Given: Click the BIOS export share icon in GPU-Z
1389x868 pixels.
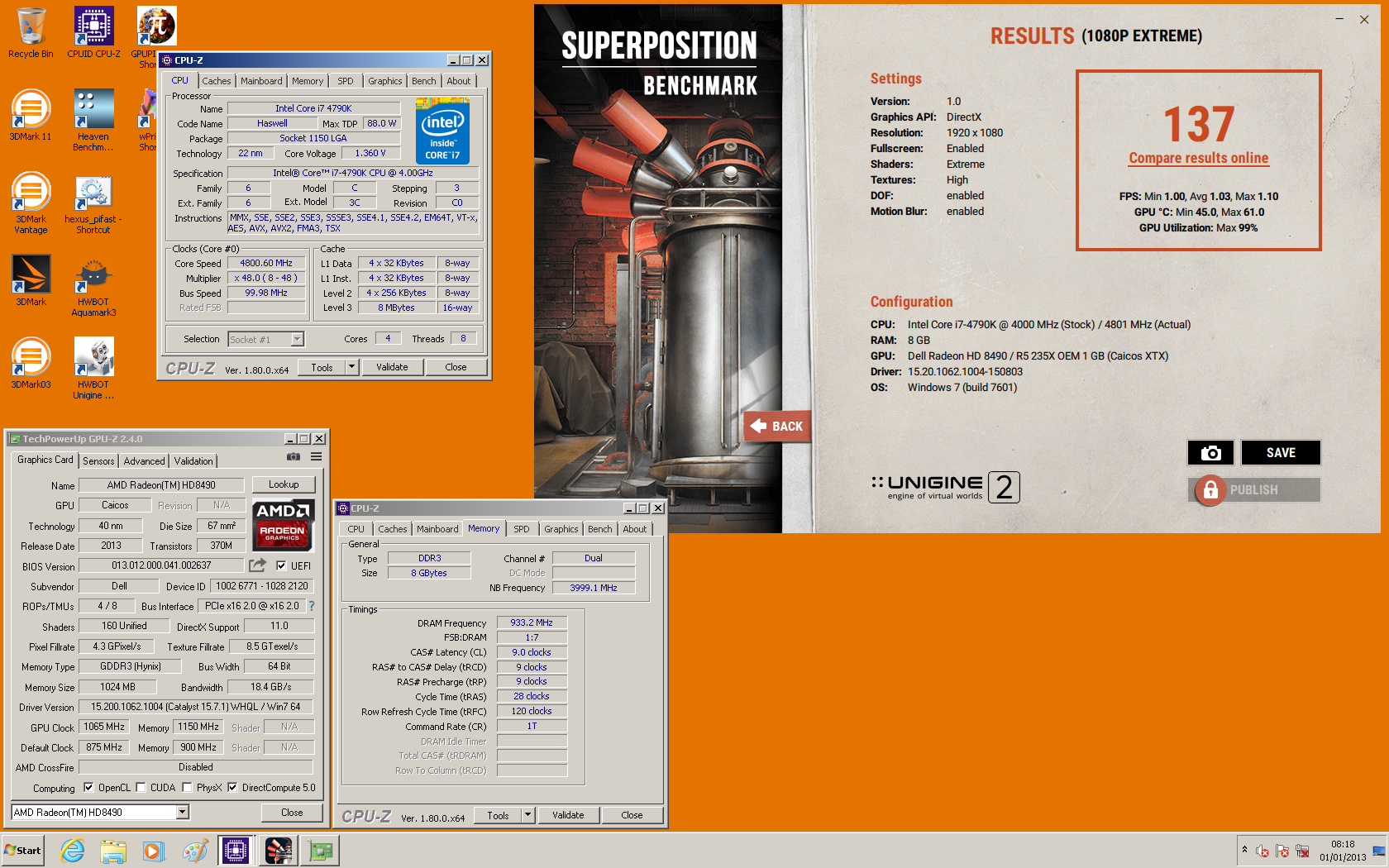Looking at the screenshot, I should (x=258, y=565).
